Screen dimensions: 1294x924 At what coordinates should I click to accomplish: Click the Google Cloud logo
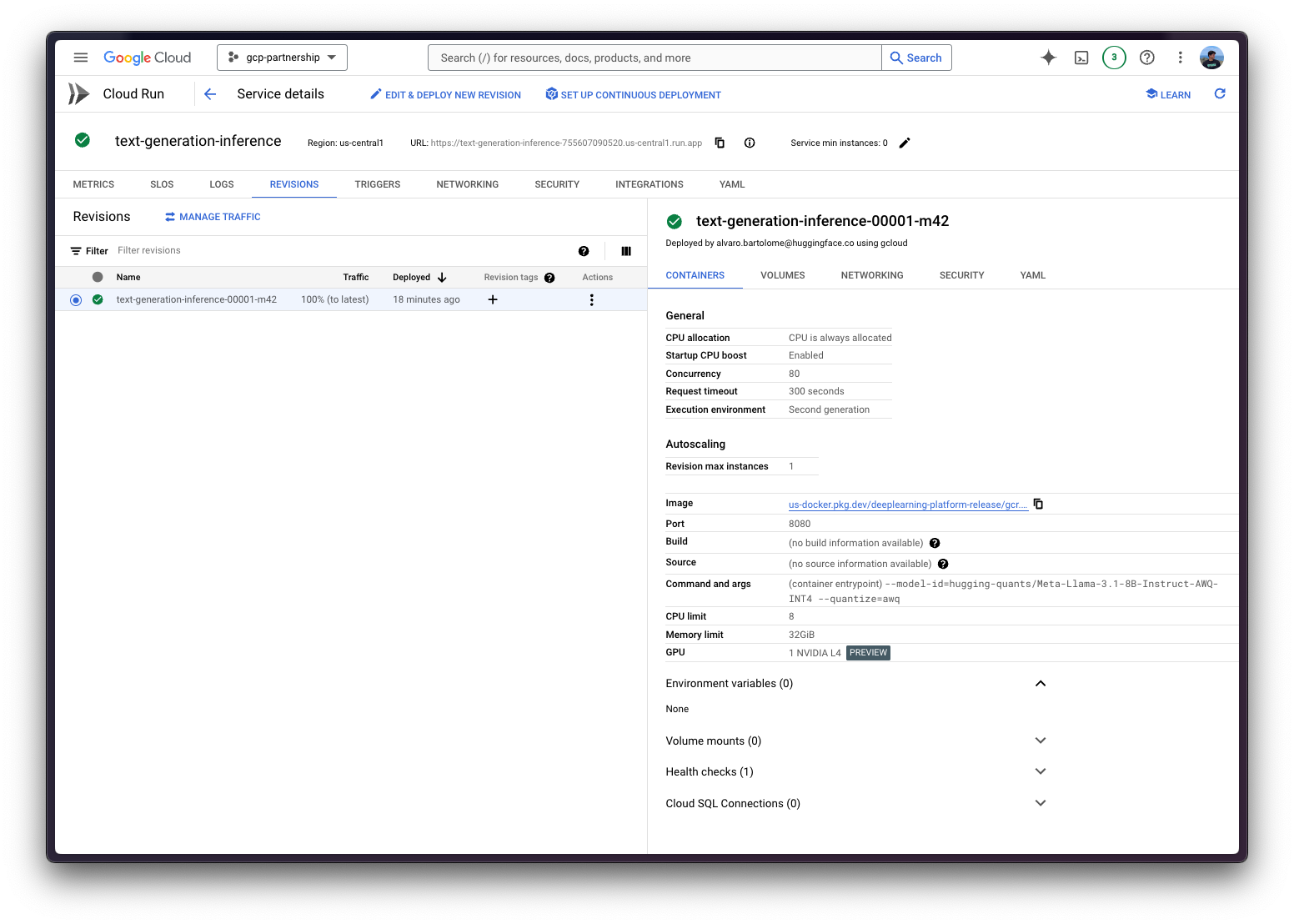pyautogui.click(x=147, y=58)
